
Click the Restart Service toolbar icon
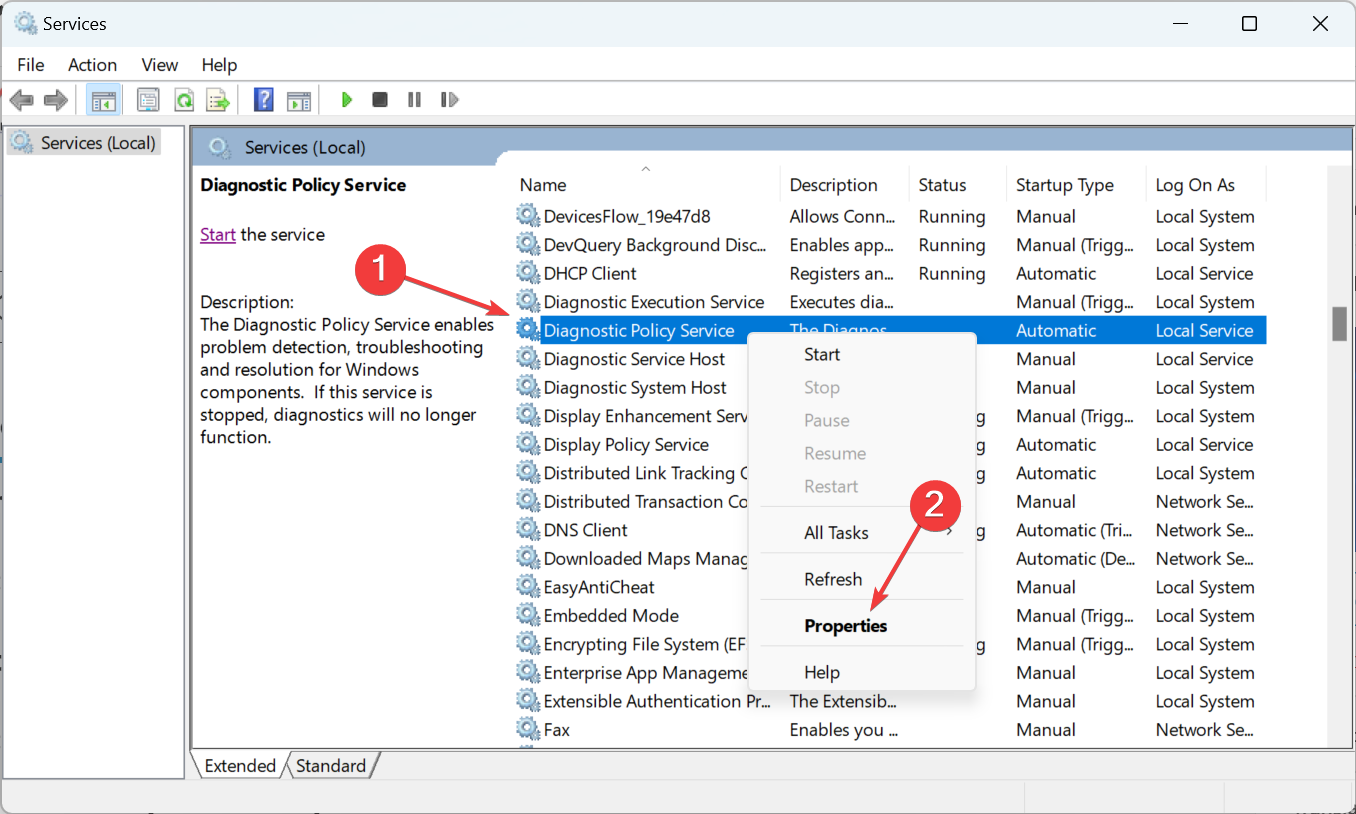click(x=450, y=100)
